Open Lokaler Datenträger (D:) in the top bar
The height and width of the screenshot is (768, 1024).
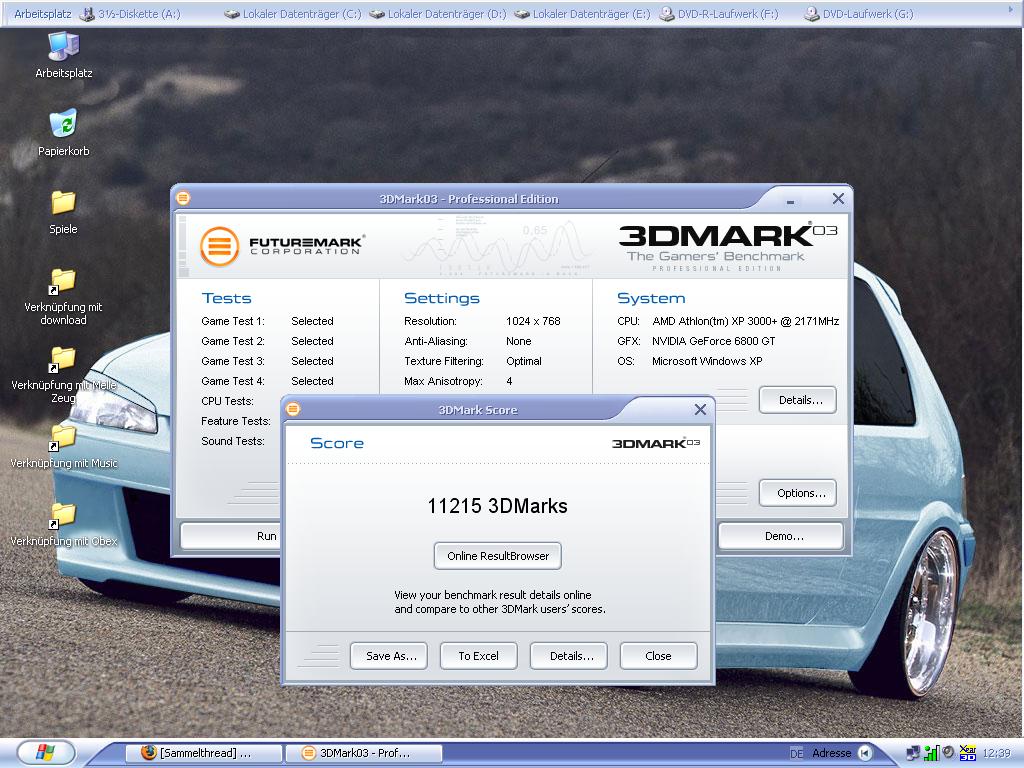tap(438, 14)
